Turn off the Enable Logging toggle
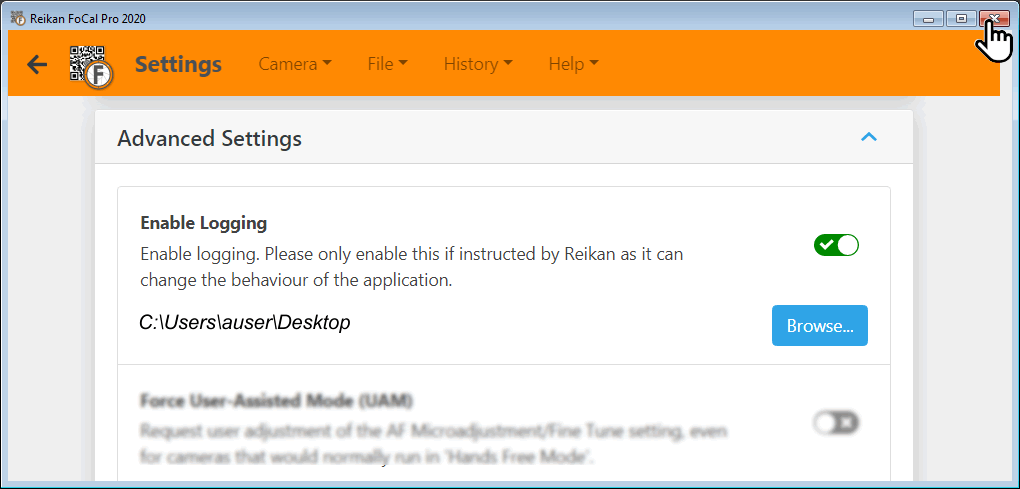Screen dimensions: 1020x489 point(836,245)
